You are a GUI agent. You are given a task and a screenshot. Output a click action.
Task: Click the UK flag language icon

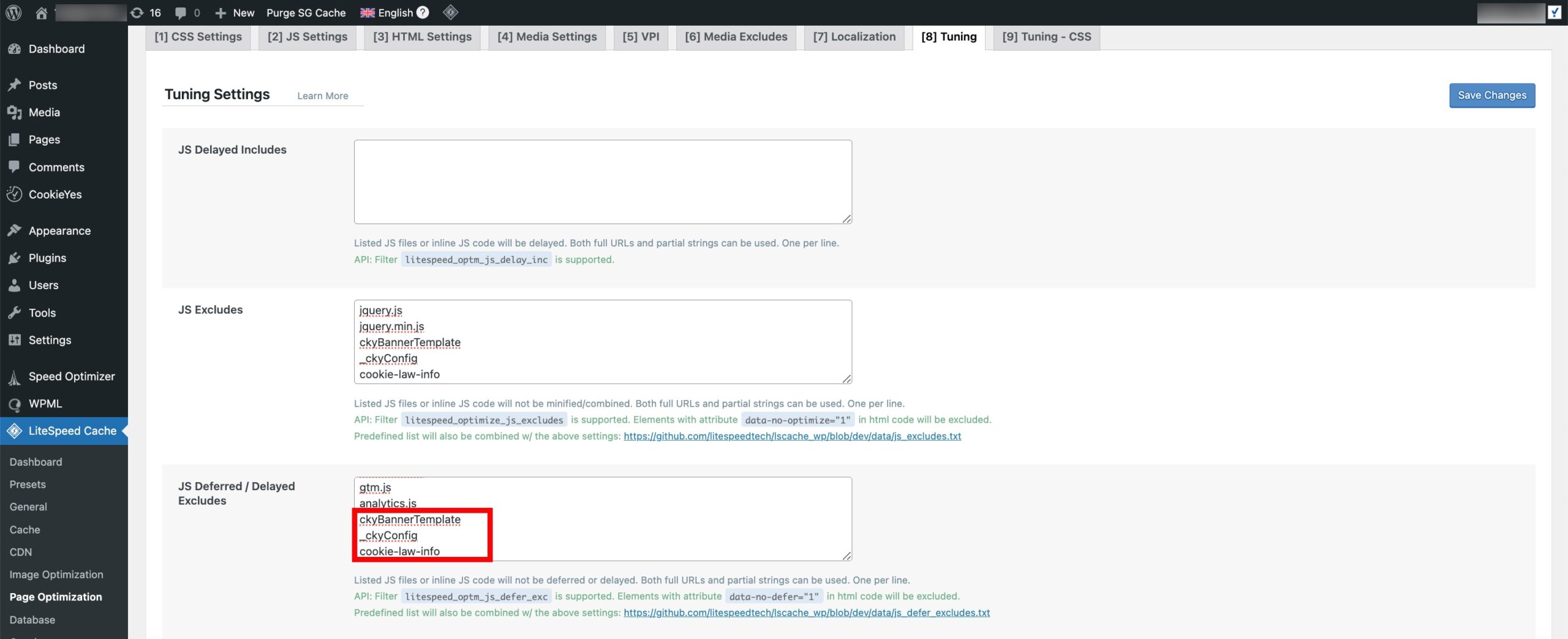coord(367,13)
